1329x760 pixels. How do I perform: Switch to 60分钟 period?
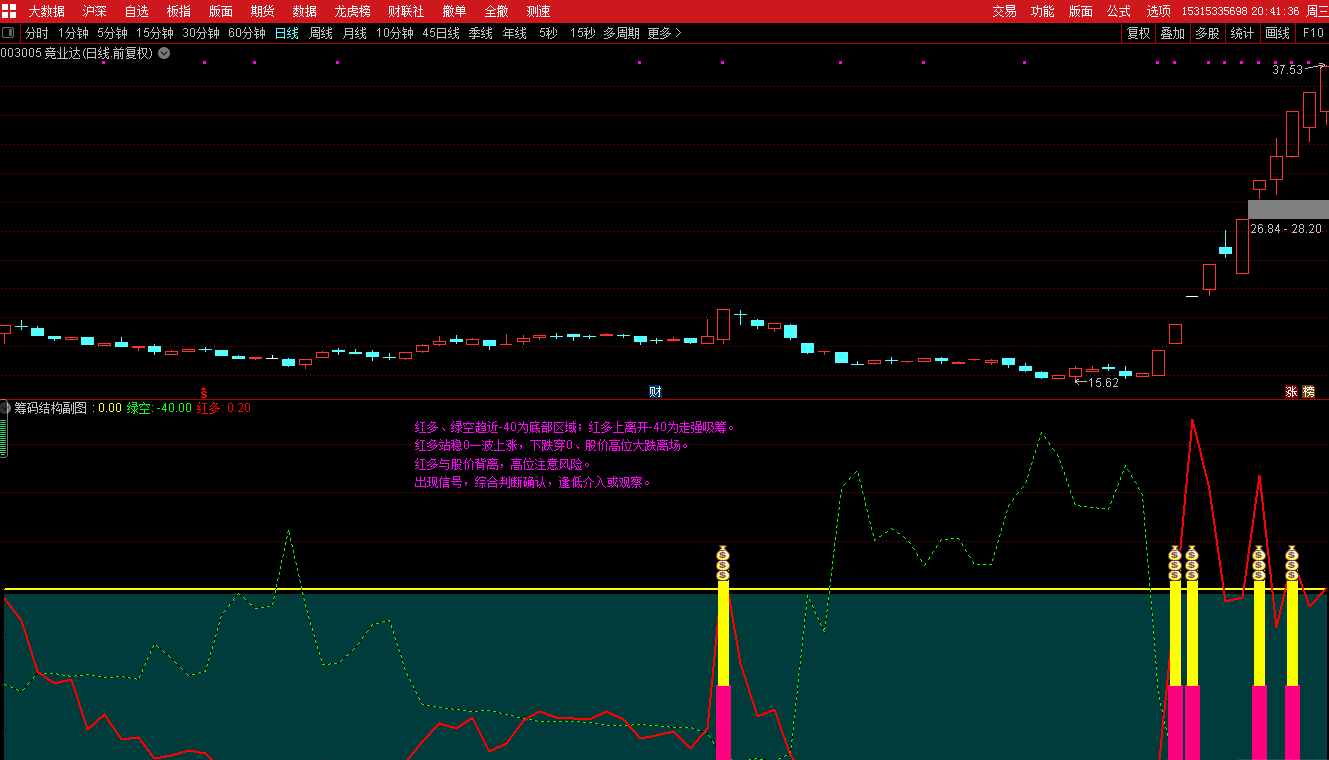(x=247, y=33)
